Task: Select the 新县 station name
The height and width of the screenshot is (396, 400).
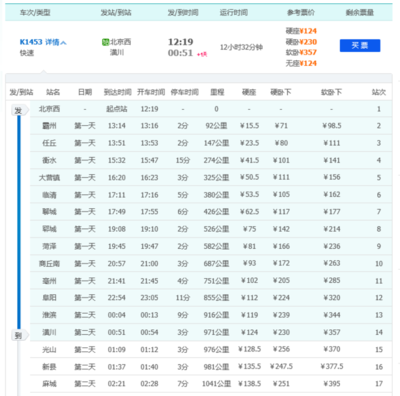Action: 49,367
